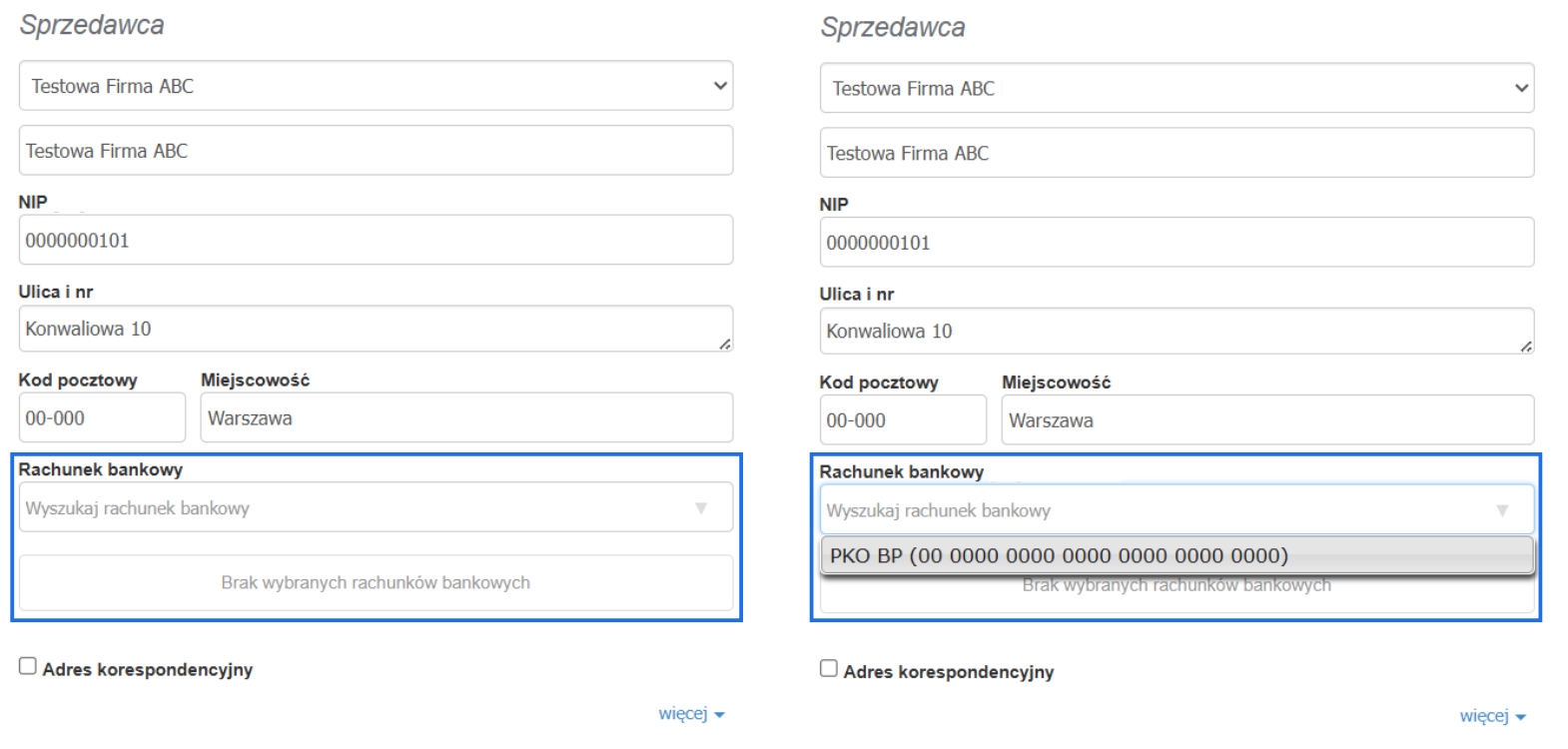Click left Miejscowość field with Warszawa
This screenshot has height=749, width=1568.
tap(466, 417)
